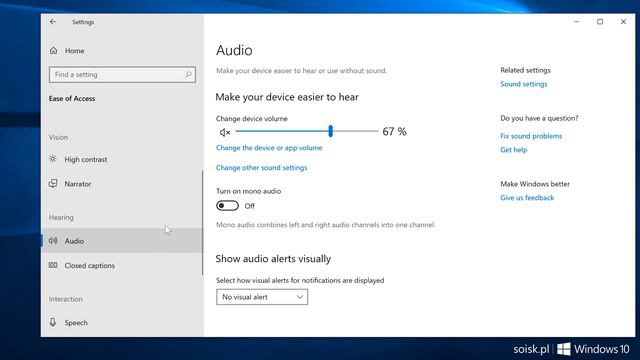Open Sound settings under Related settings
Viewport: 640px width, 360px height.
(524, 84)
